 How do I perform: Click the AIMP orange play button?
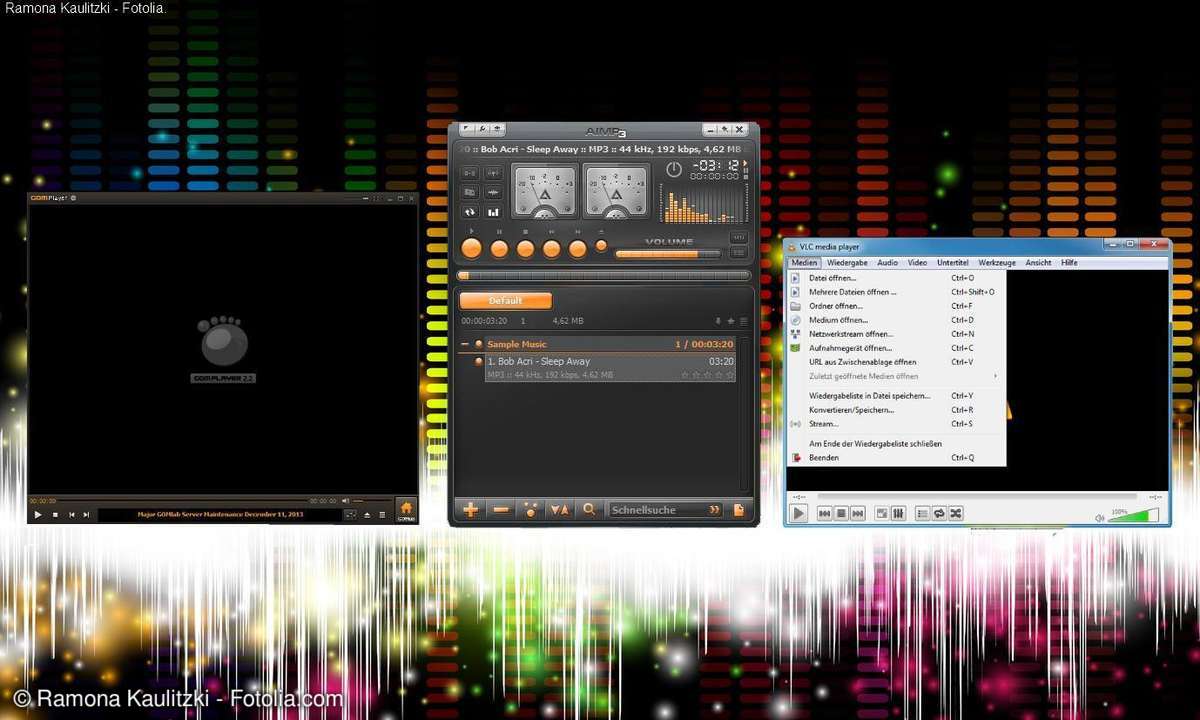(471, 248)
